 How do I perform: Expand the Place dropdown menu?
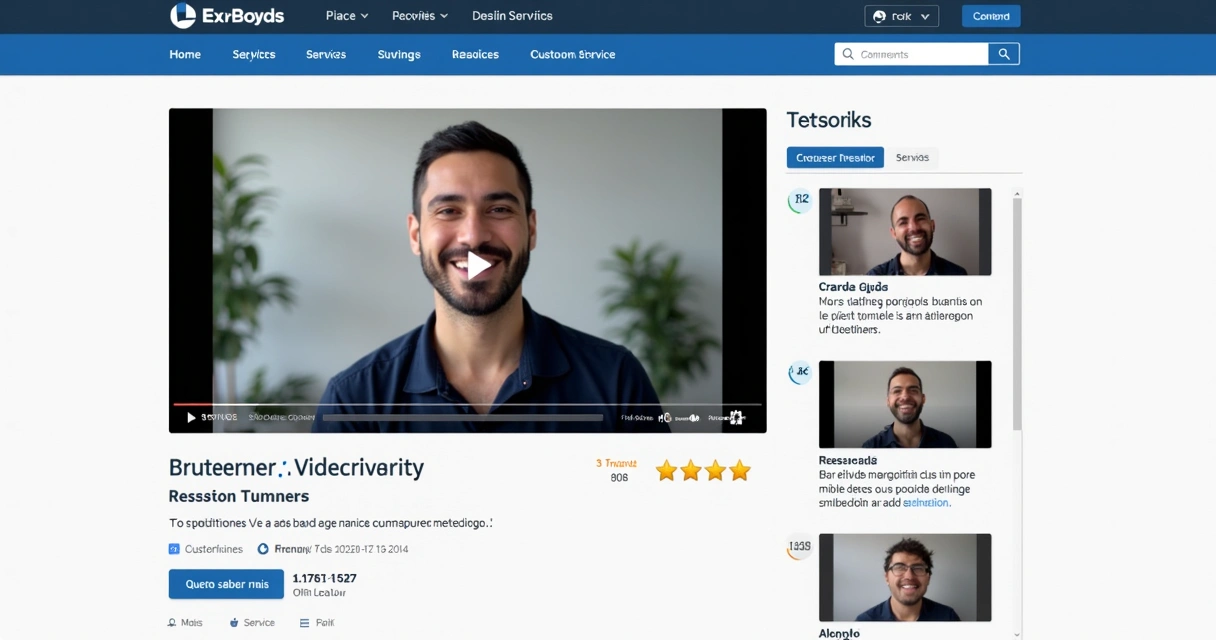coord(347,16)
